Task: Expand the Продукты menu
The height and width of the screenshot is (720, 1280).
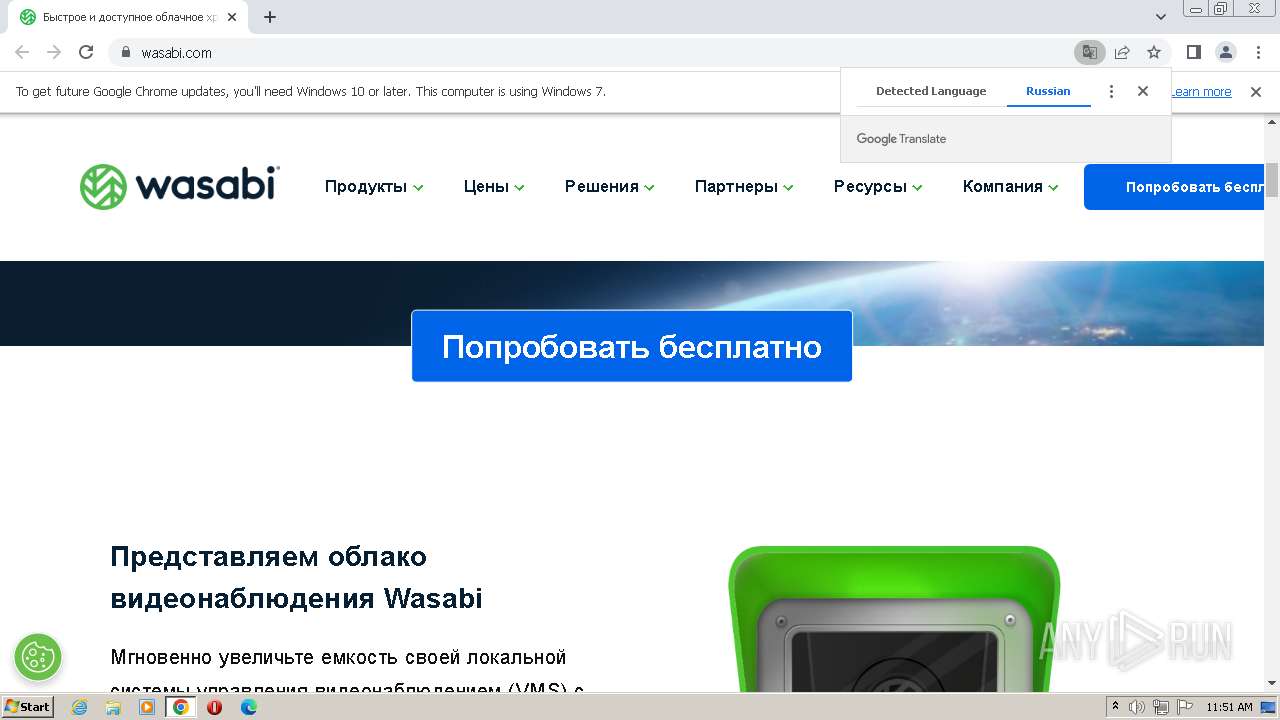Action: 374,187
